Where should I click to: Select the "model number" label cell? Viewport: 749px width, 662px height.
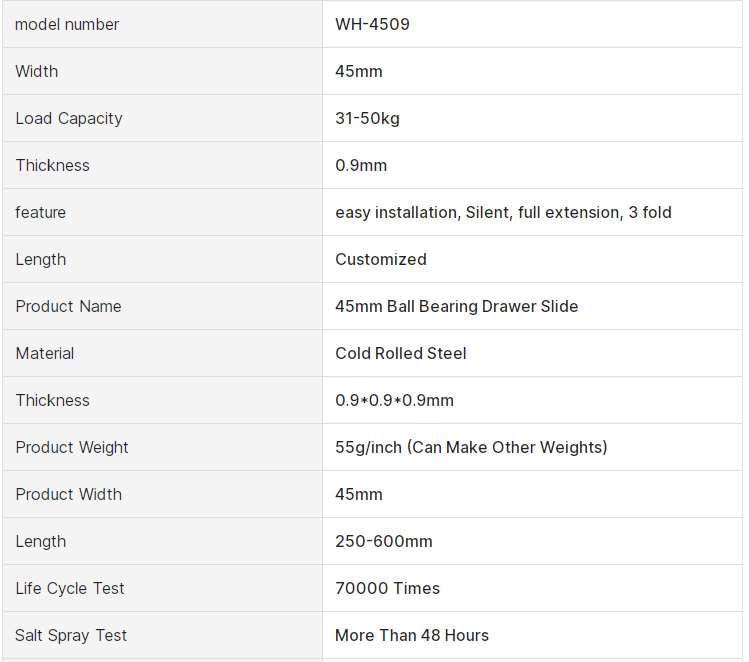pyautogui.click(x=67, y=24)
